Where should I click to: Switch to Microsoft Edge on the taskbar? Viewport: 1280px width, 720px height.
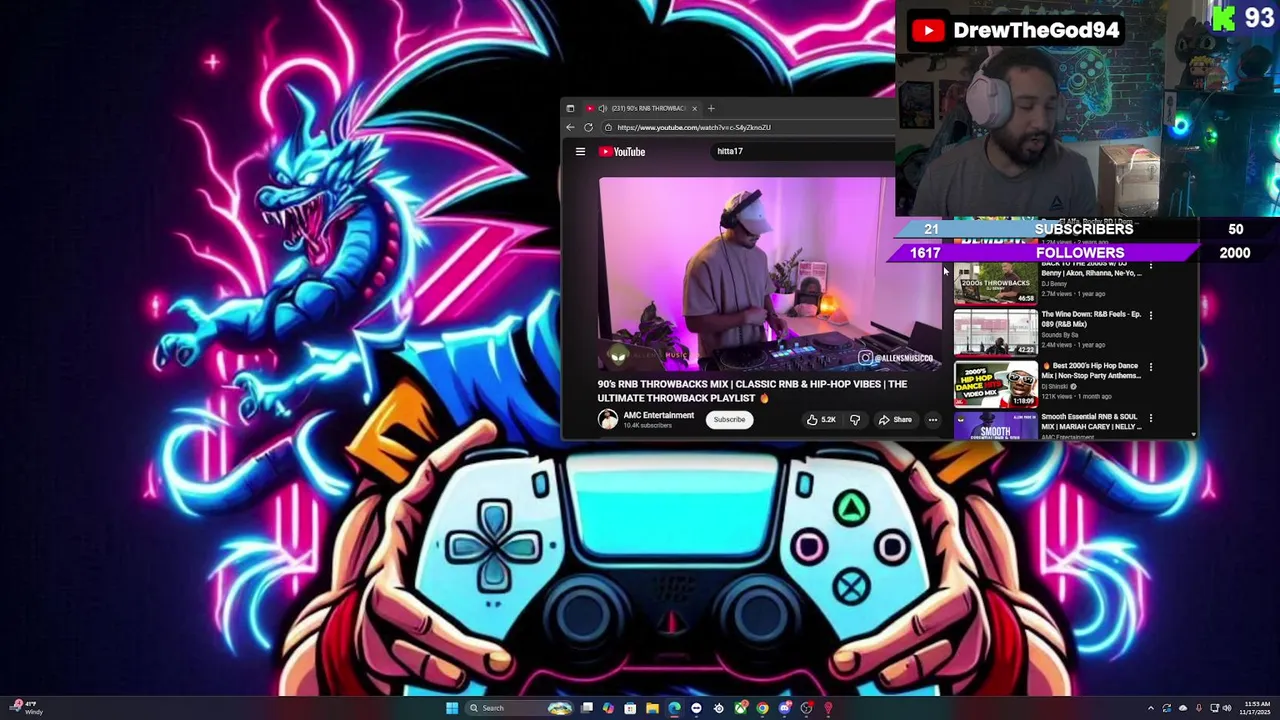[674, 708]
